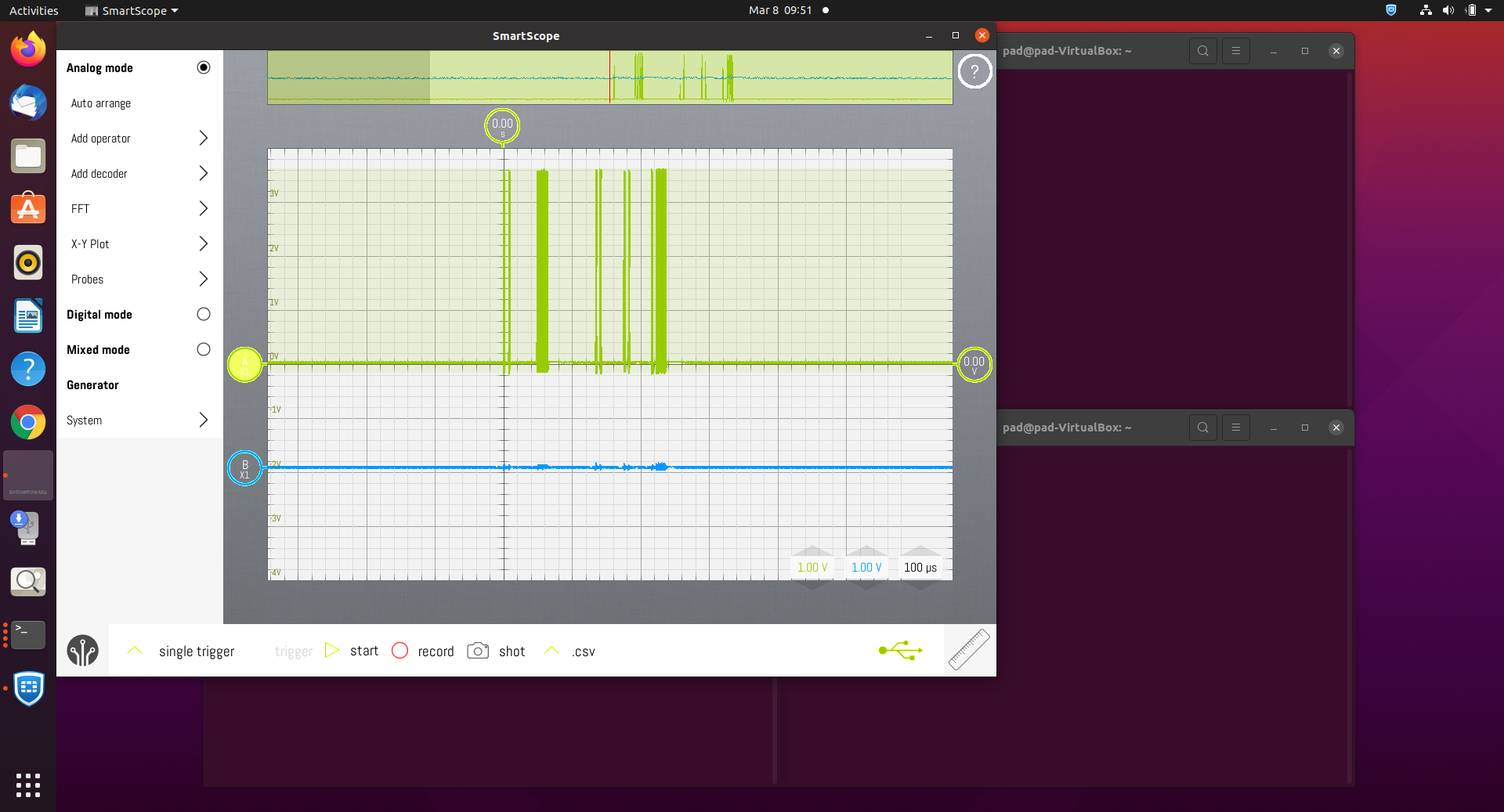Start recording with the red record icon

(400, 650)
